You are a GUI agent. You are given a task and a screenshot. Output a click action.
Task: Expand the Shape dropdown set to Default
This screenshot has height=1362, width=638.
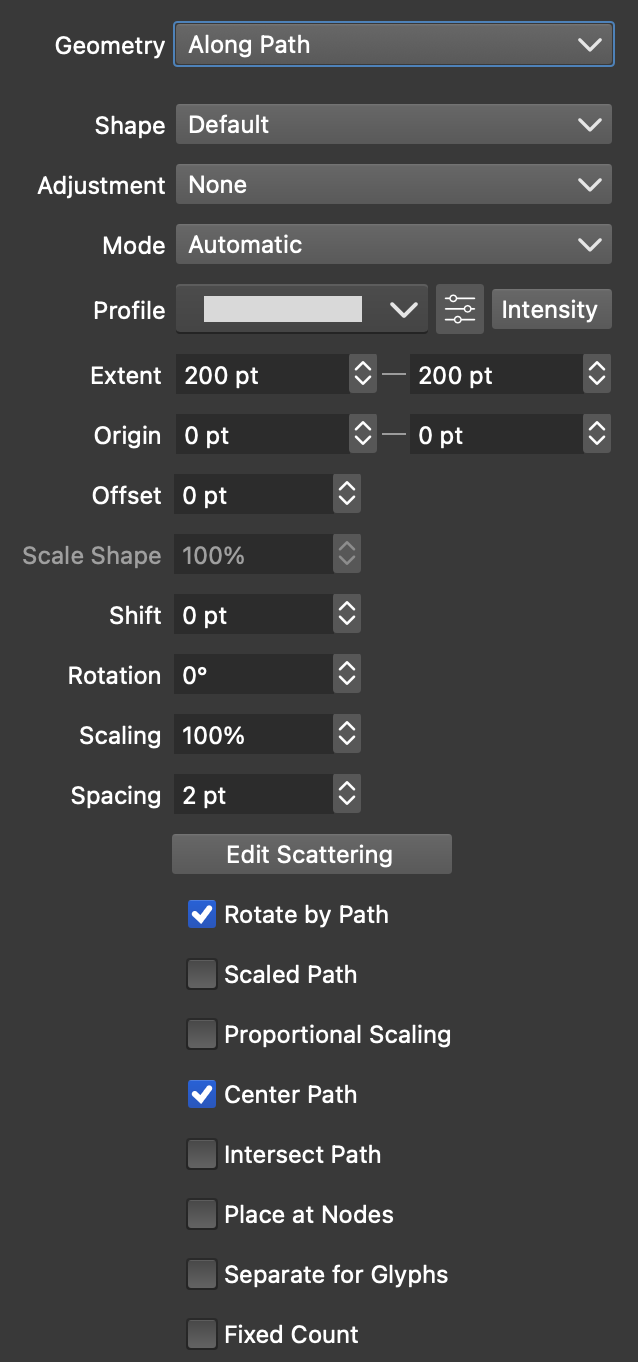click(394, 125)
